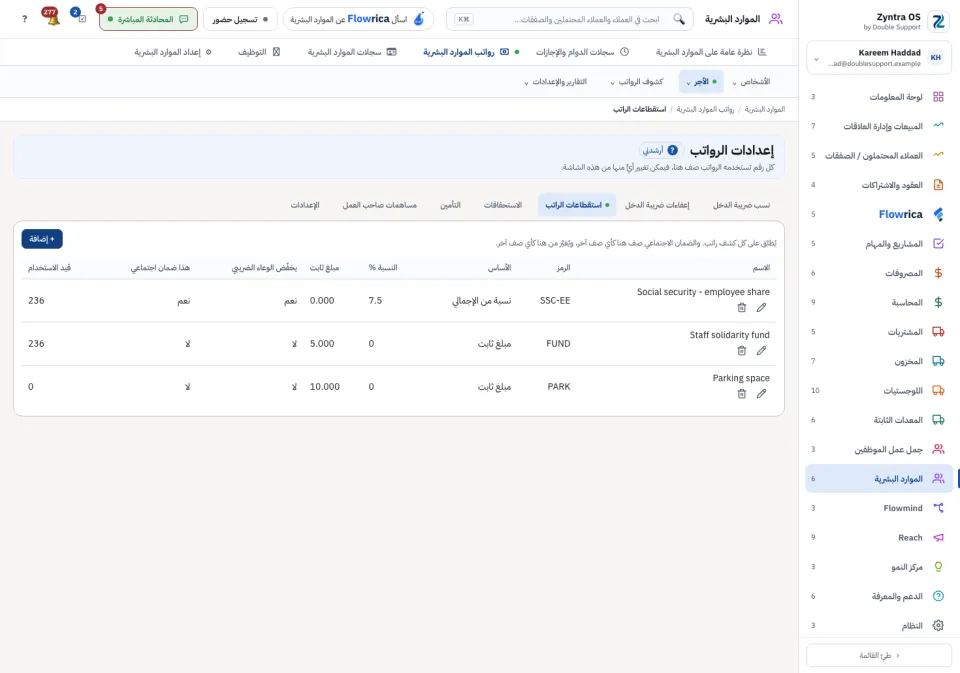Delete the Parking space row
Viewport: 960px width, 673px height.
(741, 394)
